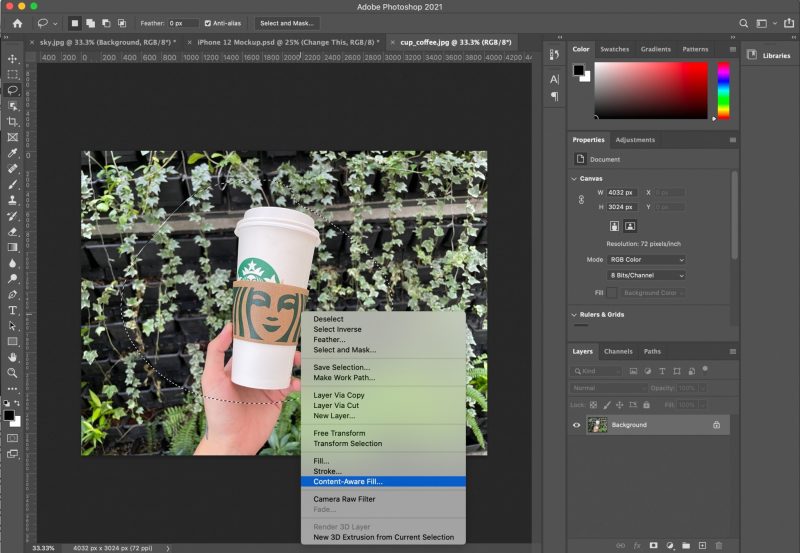Open the Properties panel menu

(x=733, y=140)
